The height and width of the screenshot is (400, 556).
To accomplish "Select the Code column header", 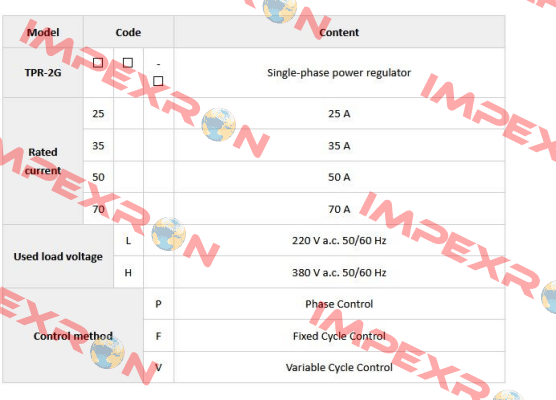I will click(x=128, y=32).
